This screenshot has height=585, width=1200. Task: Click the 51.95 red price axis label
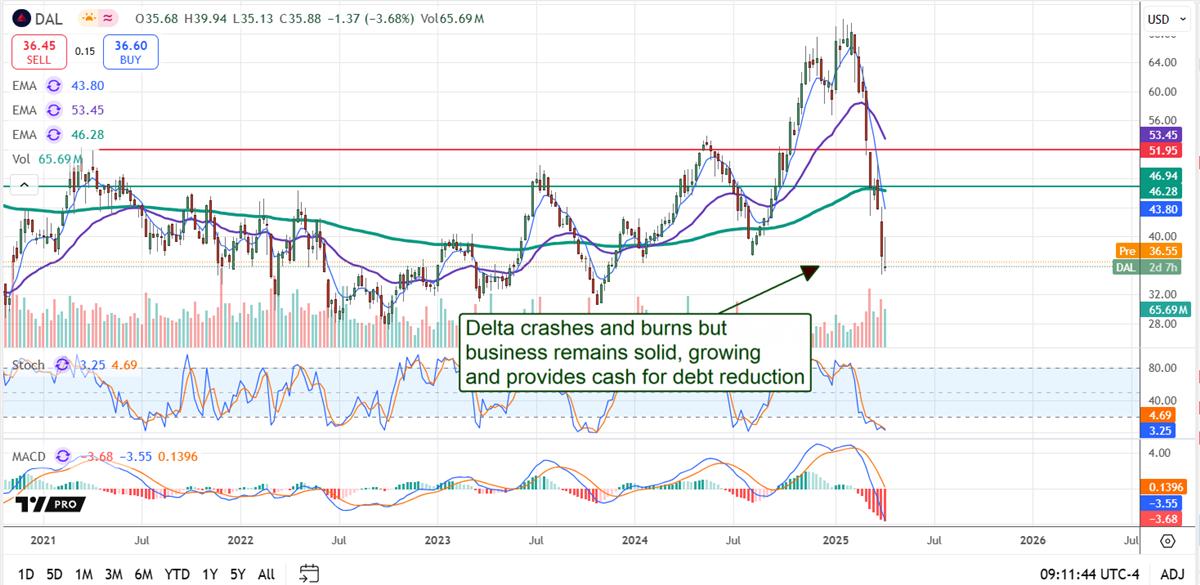pos(1163,150)
